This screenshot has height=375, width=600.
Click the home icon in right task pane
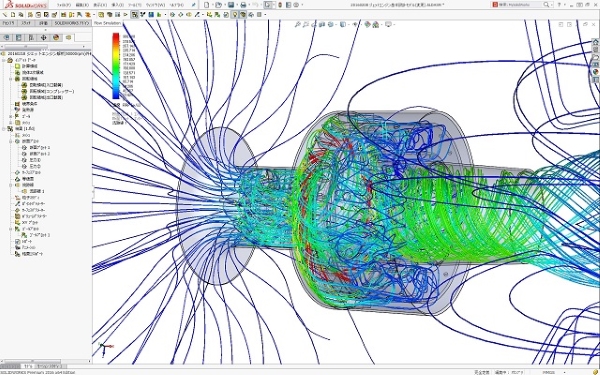pos(595,42)
